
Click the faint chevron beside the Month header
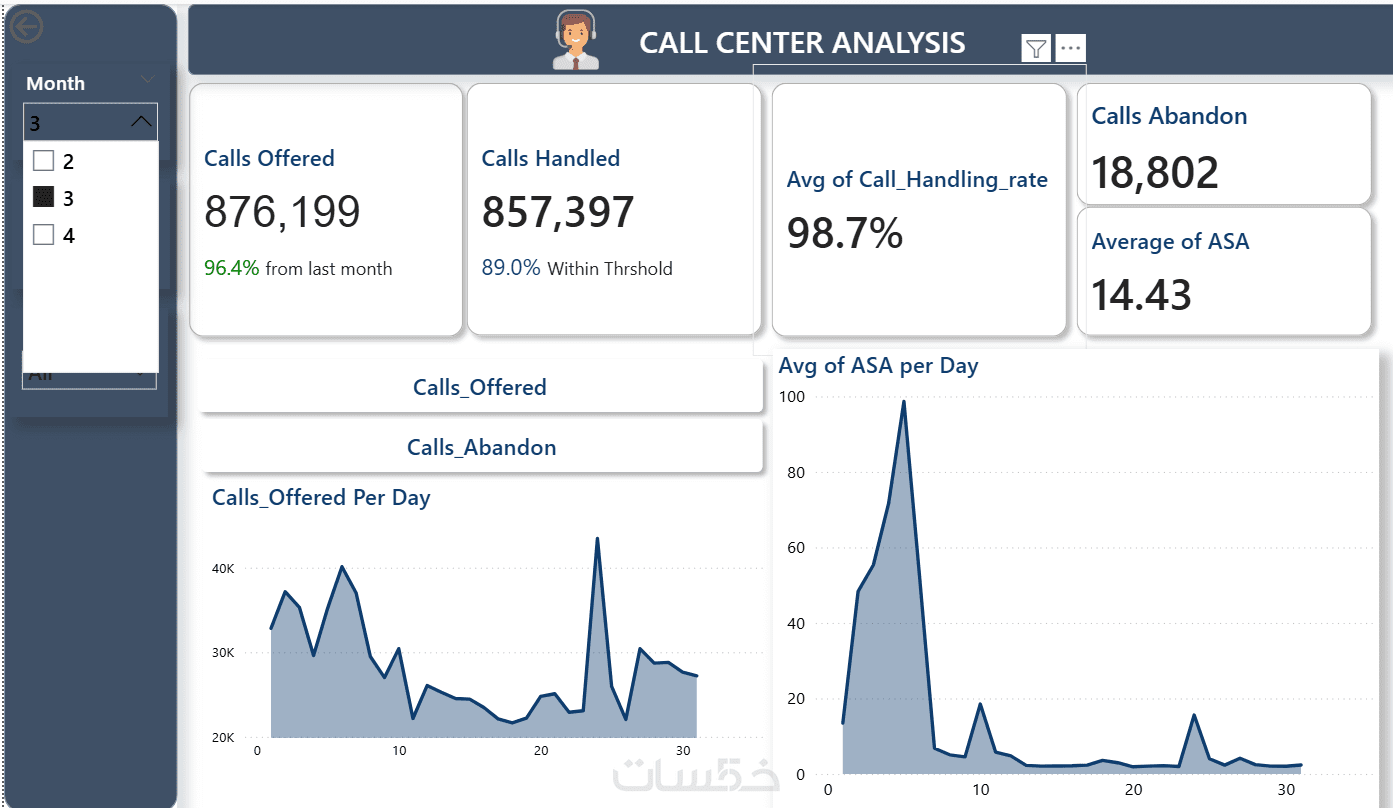click(148, 80)
